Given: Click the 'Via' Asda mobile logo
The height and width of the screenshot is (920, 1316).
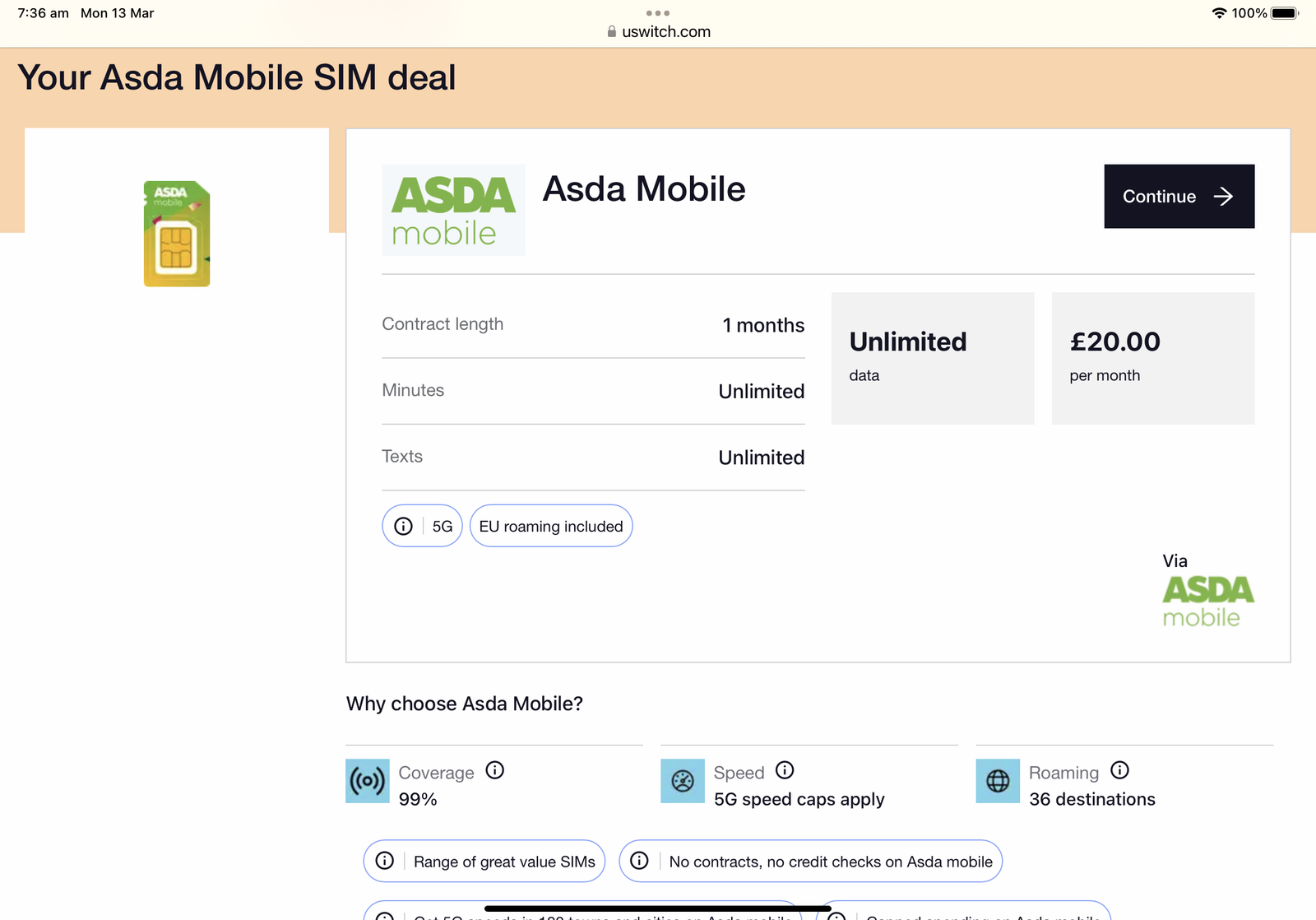Looking at the screenshot, I should click(1207, 602).
